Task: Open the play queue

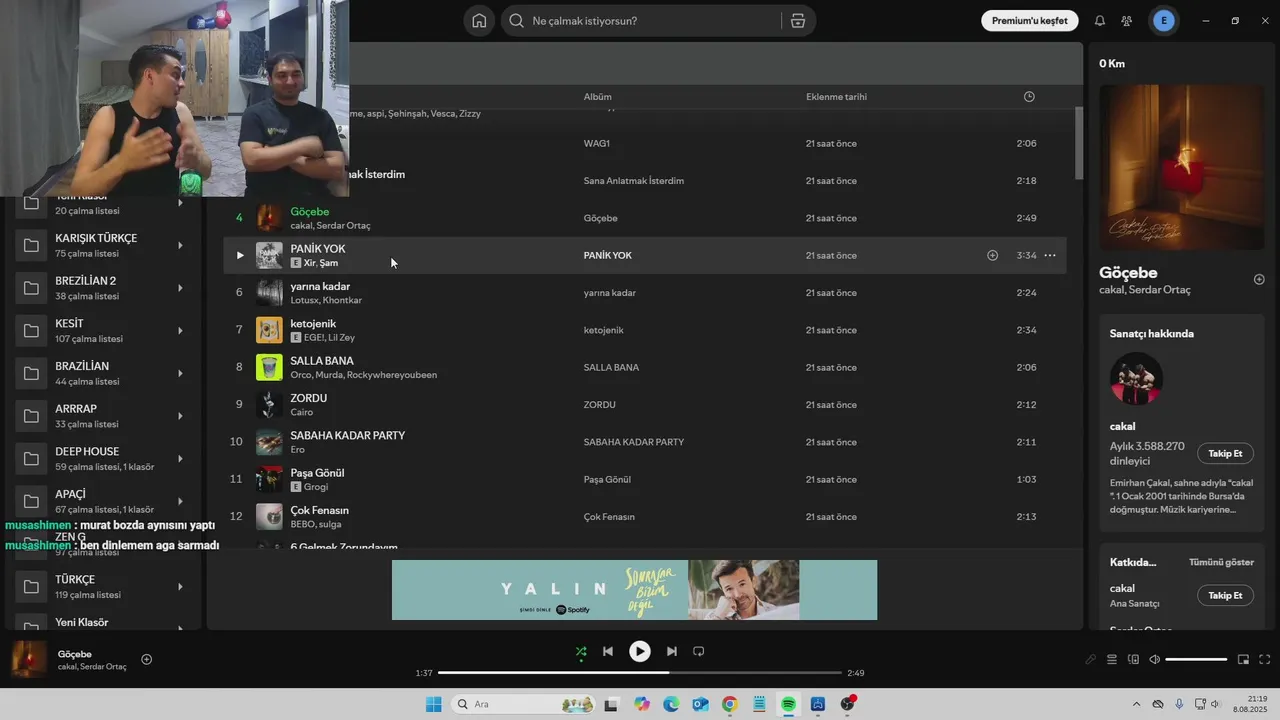Action: pos(1112,659)
